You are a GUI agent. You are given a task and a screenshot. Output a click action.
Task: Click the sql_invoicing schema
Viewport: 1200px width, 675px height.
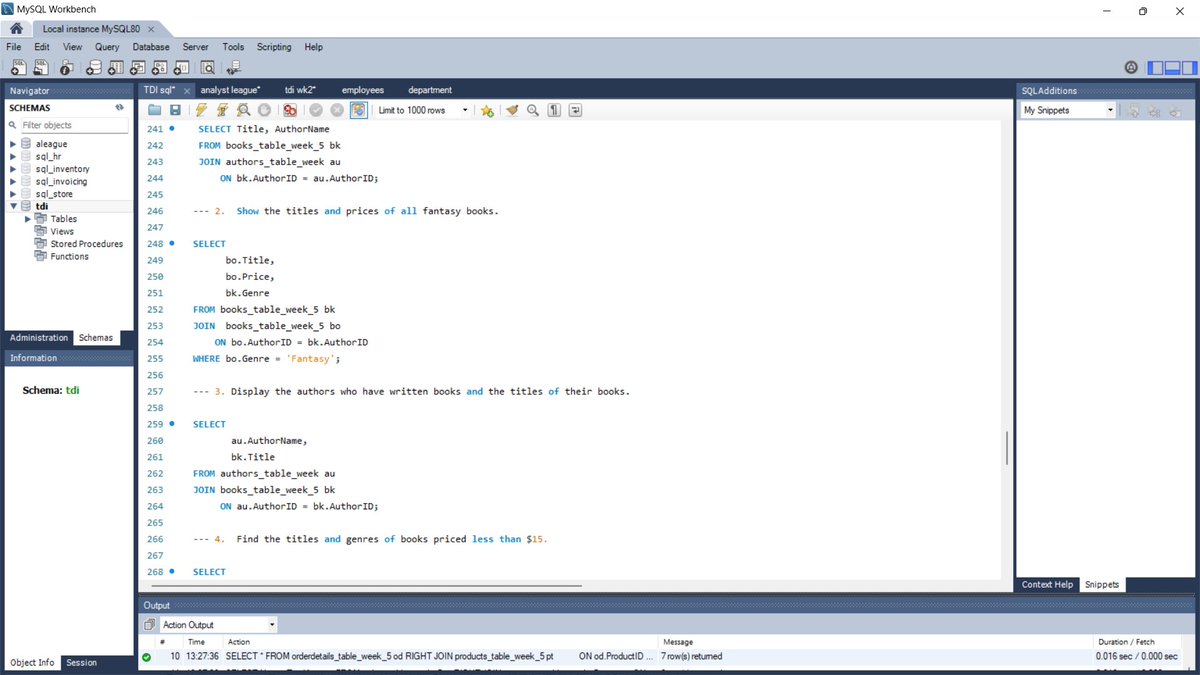[x=61, y=182]
